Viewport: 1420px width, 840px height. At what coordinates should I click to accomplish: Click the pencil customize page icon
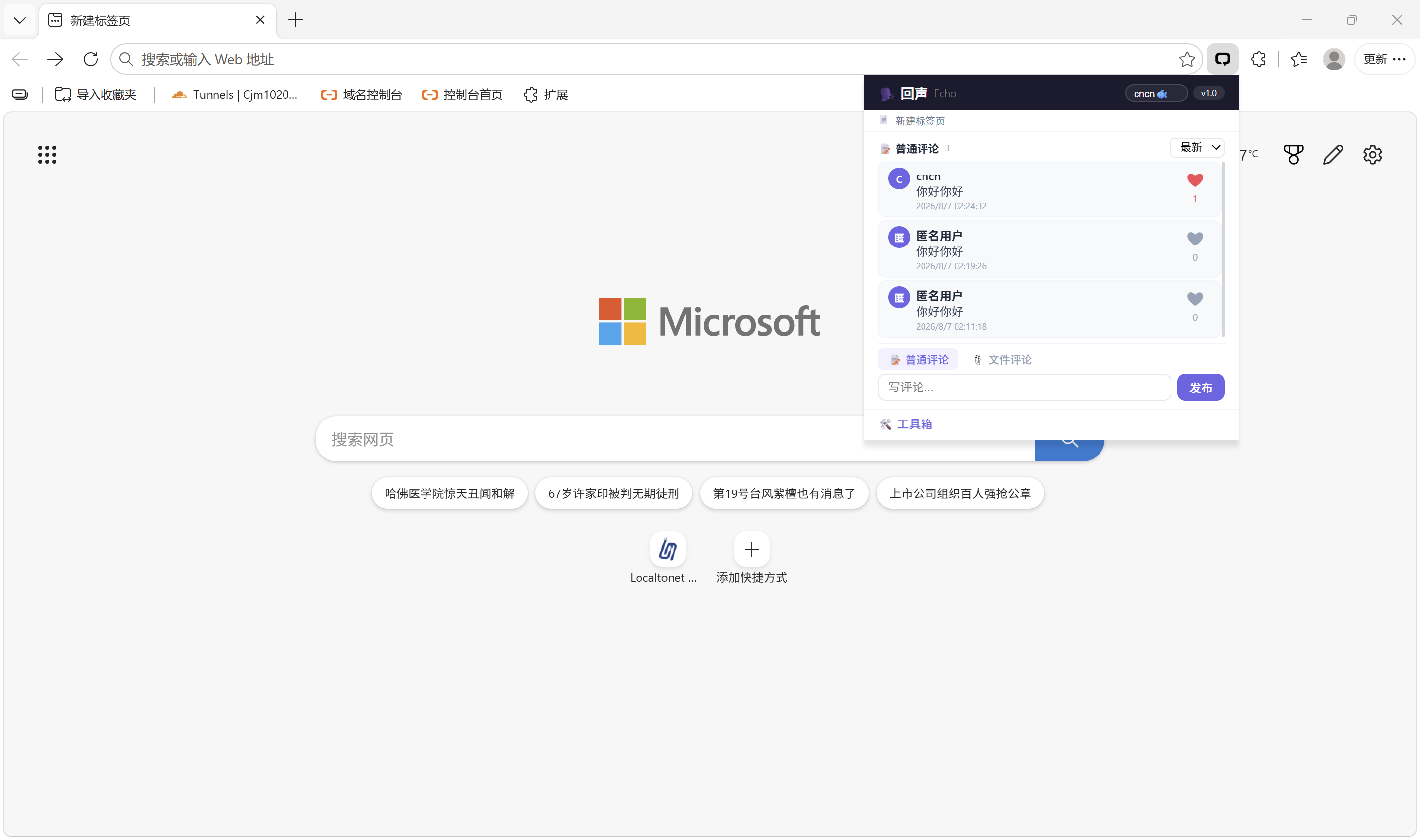point(1333,154)
